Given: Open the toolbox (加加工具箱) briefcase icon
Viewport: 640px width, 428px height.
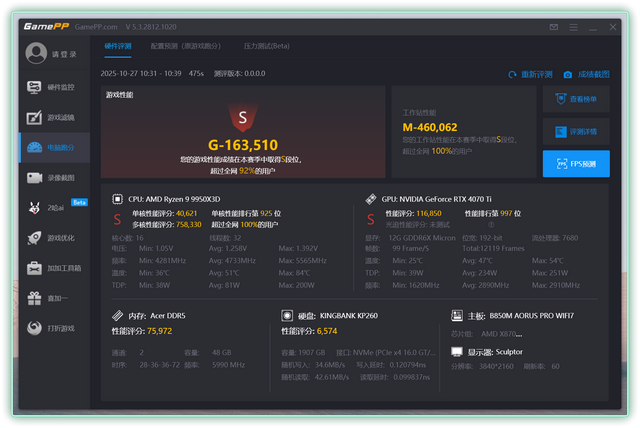Looking at the screenshot, I should pyautogui.click(x=34, y=268).
